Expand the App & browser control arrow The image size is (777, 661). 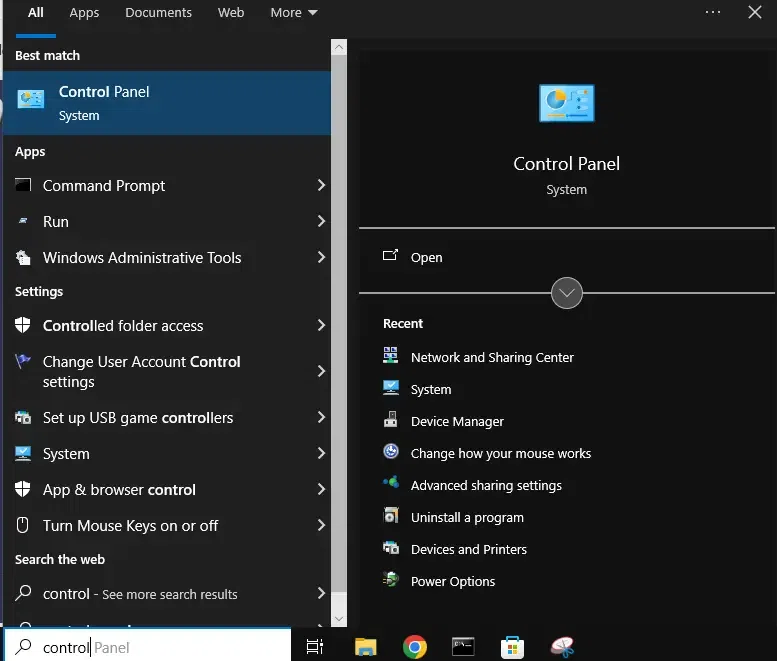[x=321, y=489]
